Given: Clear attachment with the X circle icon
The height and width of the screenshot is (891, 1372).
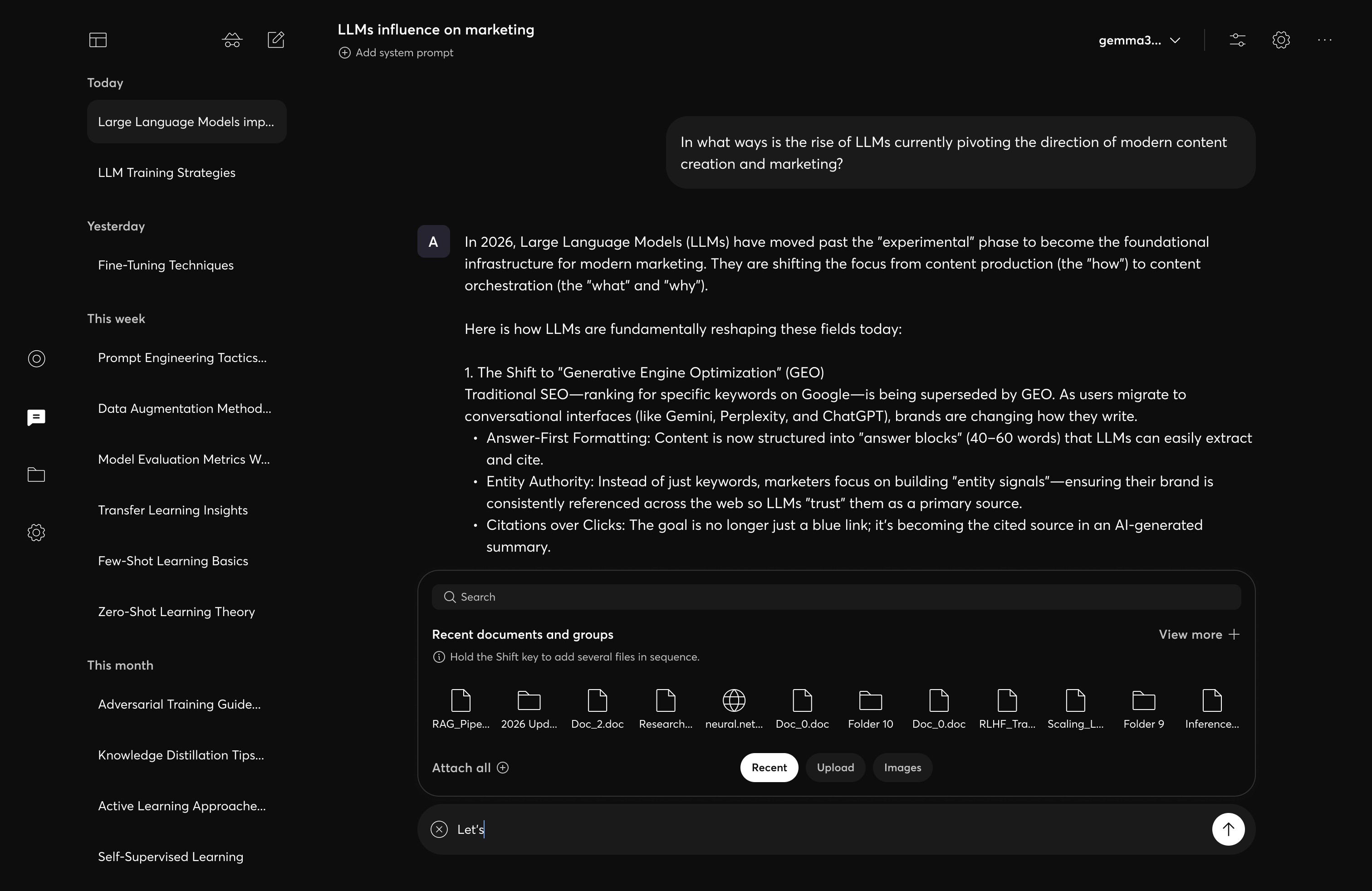Looking at the screenshot, I should pyautogui.click(x=439, y=829).
